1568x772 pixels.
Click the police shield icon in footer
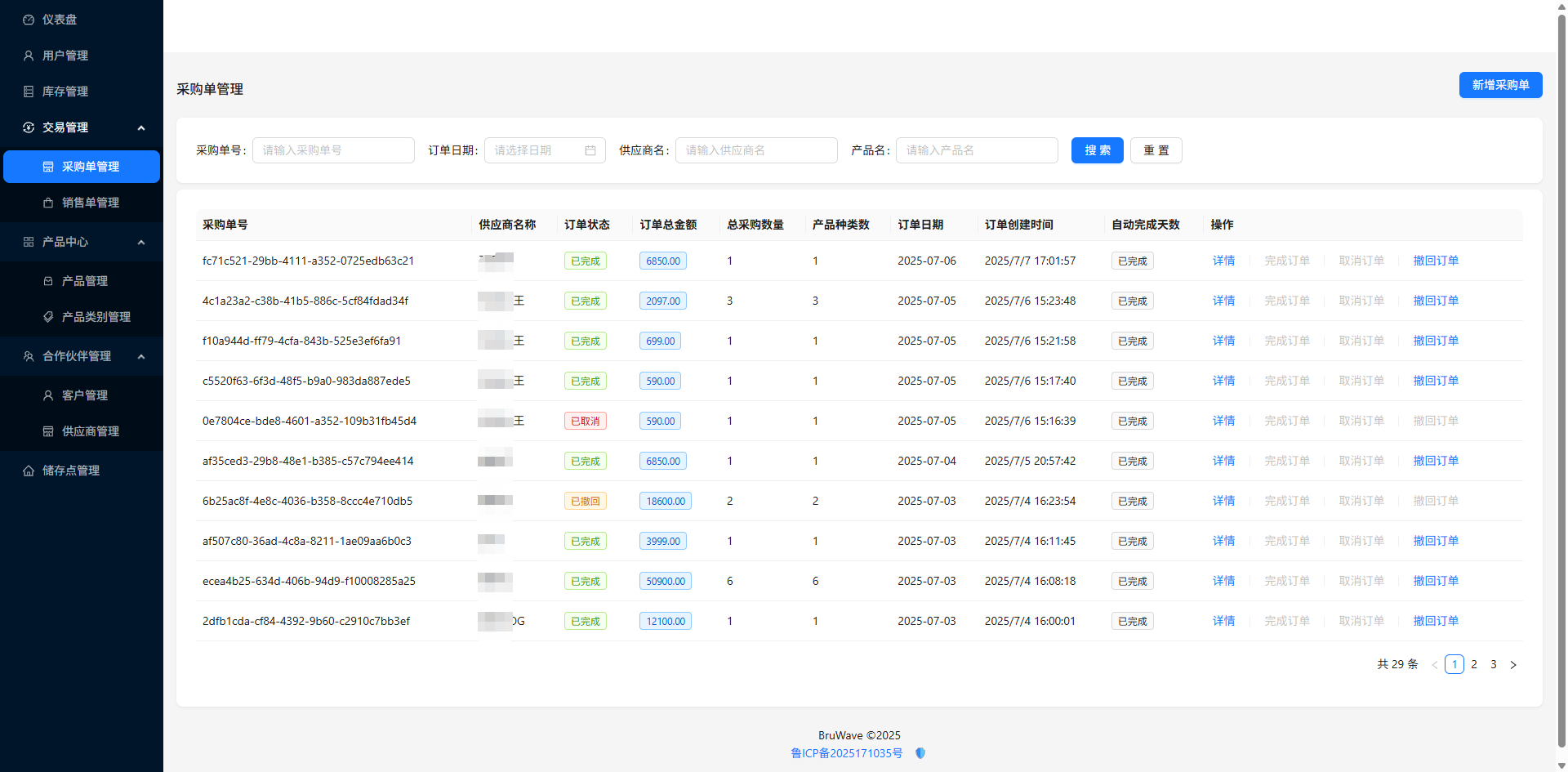tap(920, 753)
